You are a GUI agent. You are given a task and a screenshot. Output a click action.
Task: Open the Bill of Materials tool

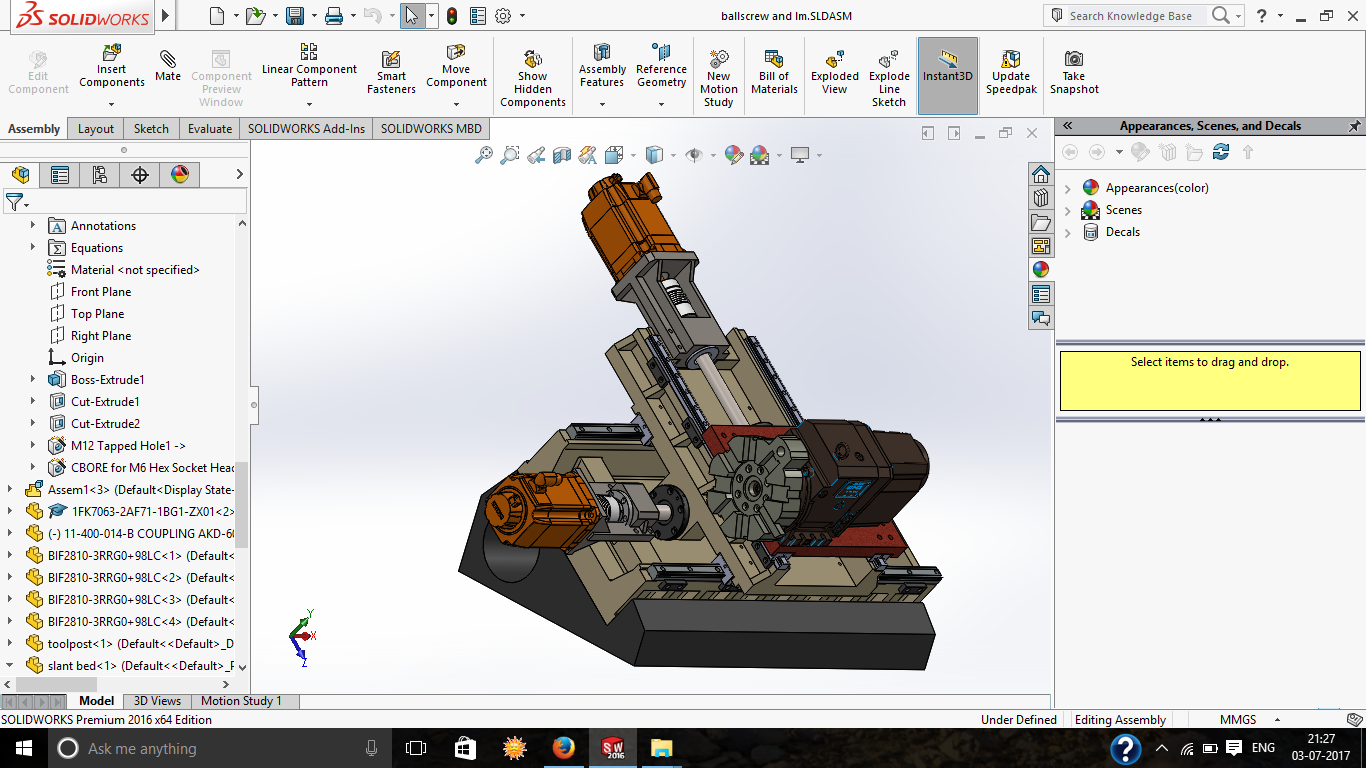click(774, 72)
